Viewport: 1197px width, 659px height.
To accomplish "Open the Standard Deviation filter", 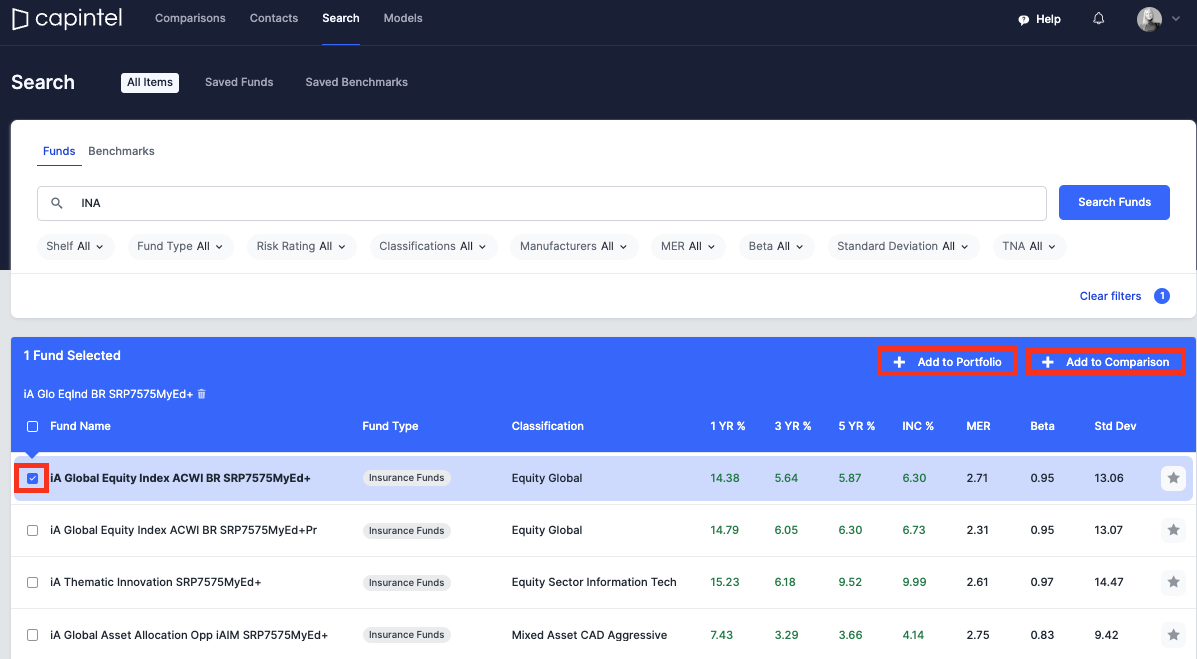I will pos(903,246).
